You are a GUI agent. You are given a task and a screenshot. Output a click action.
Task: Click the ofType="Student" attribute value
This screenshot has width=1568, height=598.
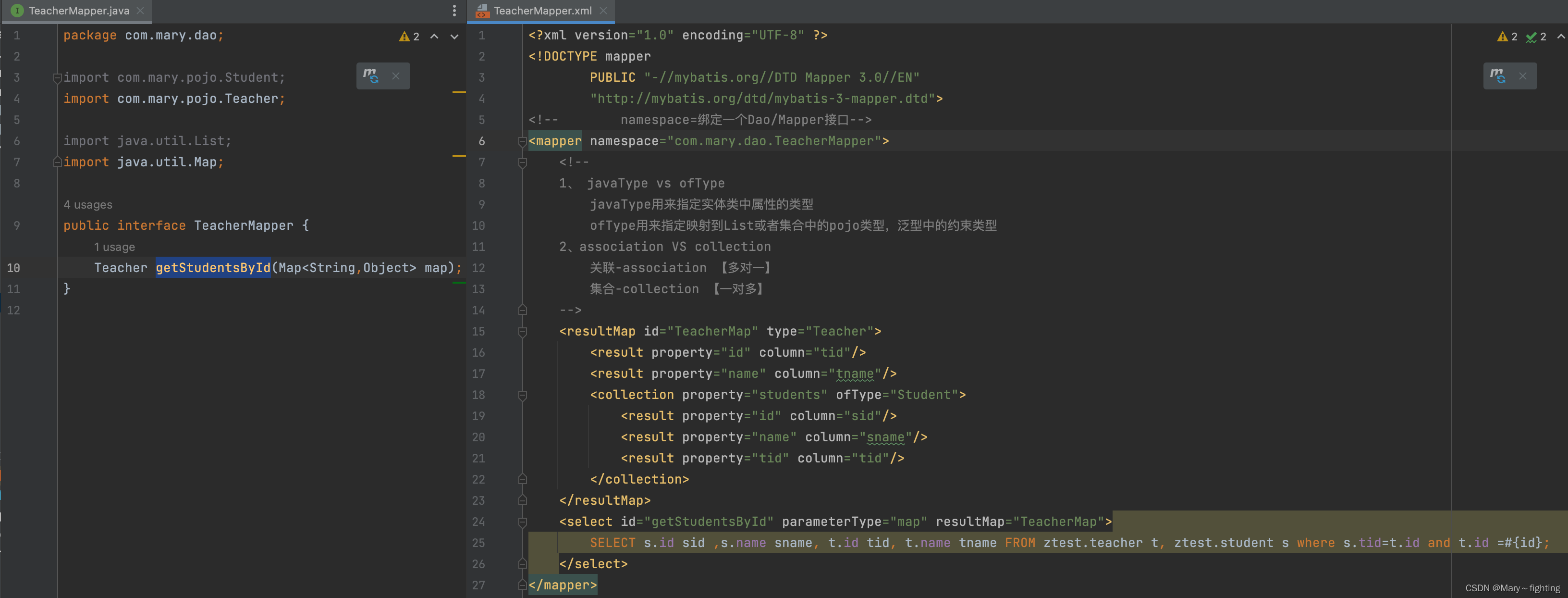[924, 395]
